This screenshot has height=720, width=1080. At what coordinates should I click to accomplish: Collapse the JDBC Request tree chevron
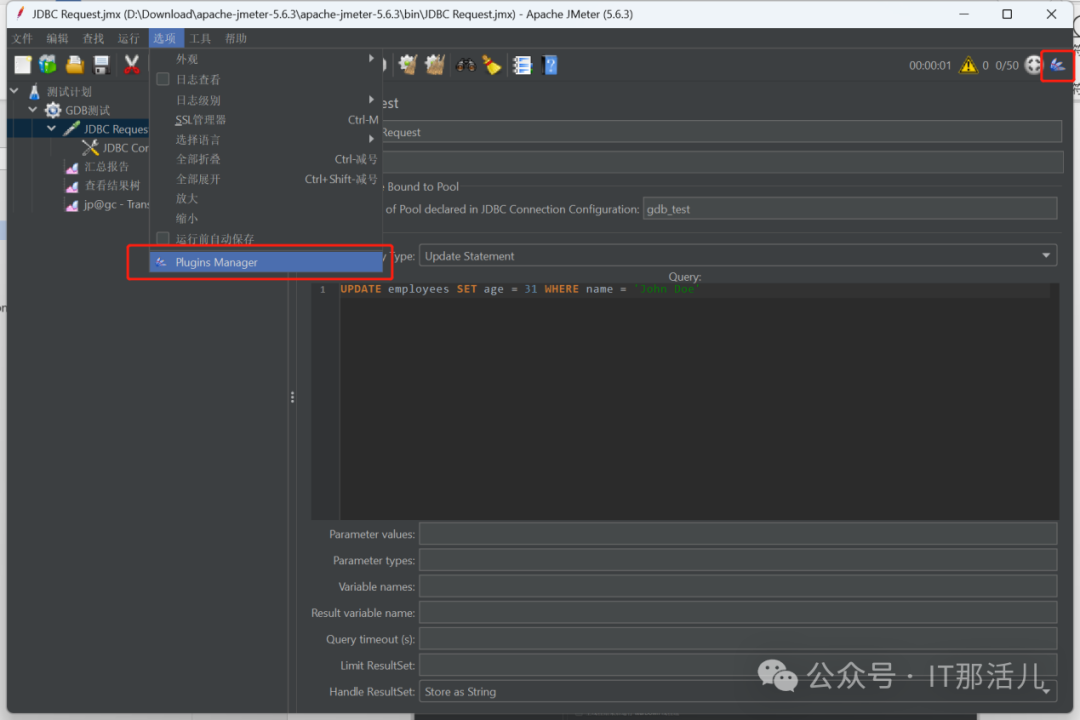pos(52,128)
